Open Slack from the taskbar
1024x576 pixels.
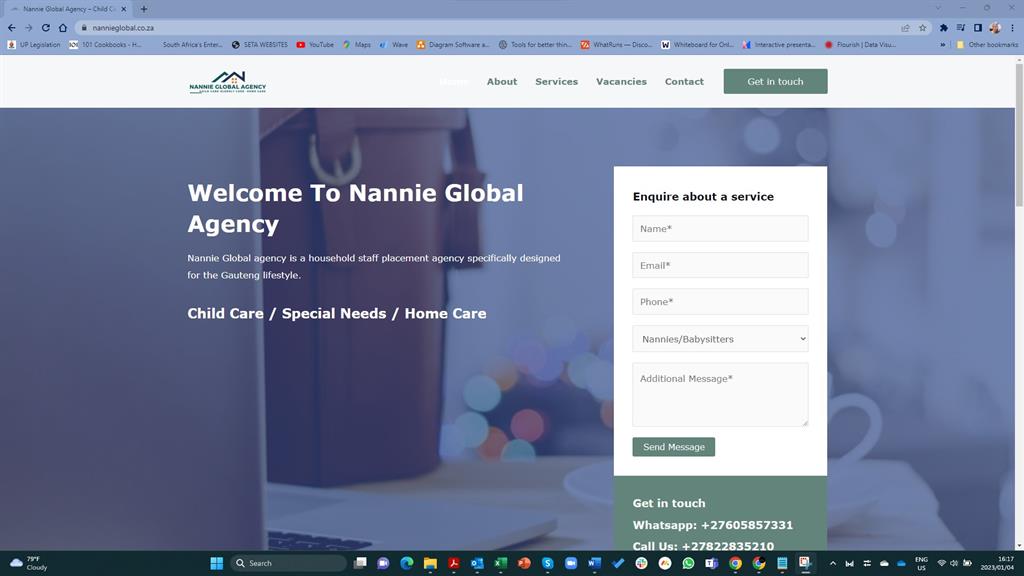(641, 563)
